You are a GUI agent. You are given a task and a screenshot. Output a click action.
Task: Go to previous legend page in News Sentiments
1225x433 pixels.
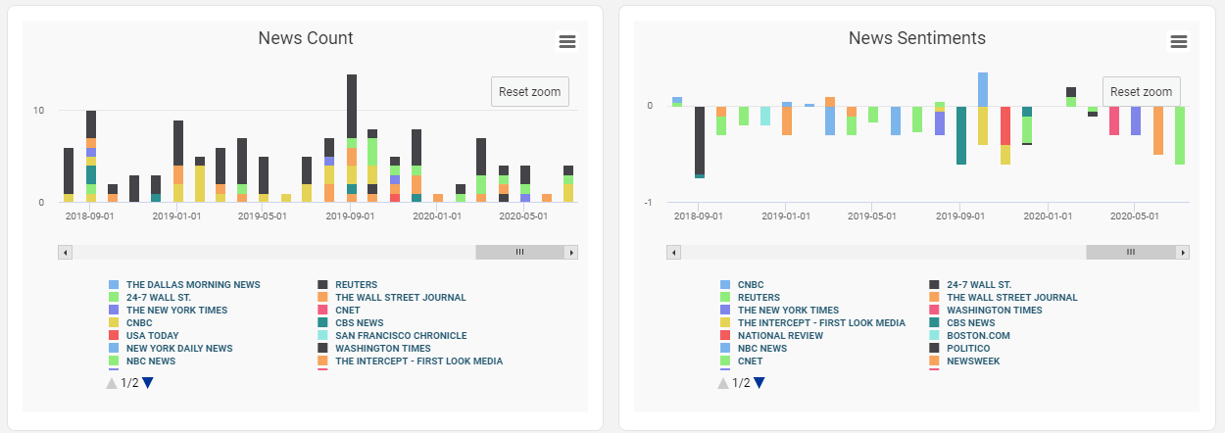[724, 383]
